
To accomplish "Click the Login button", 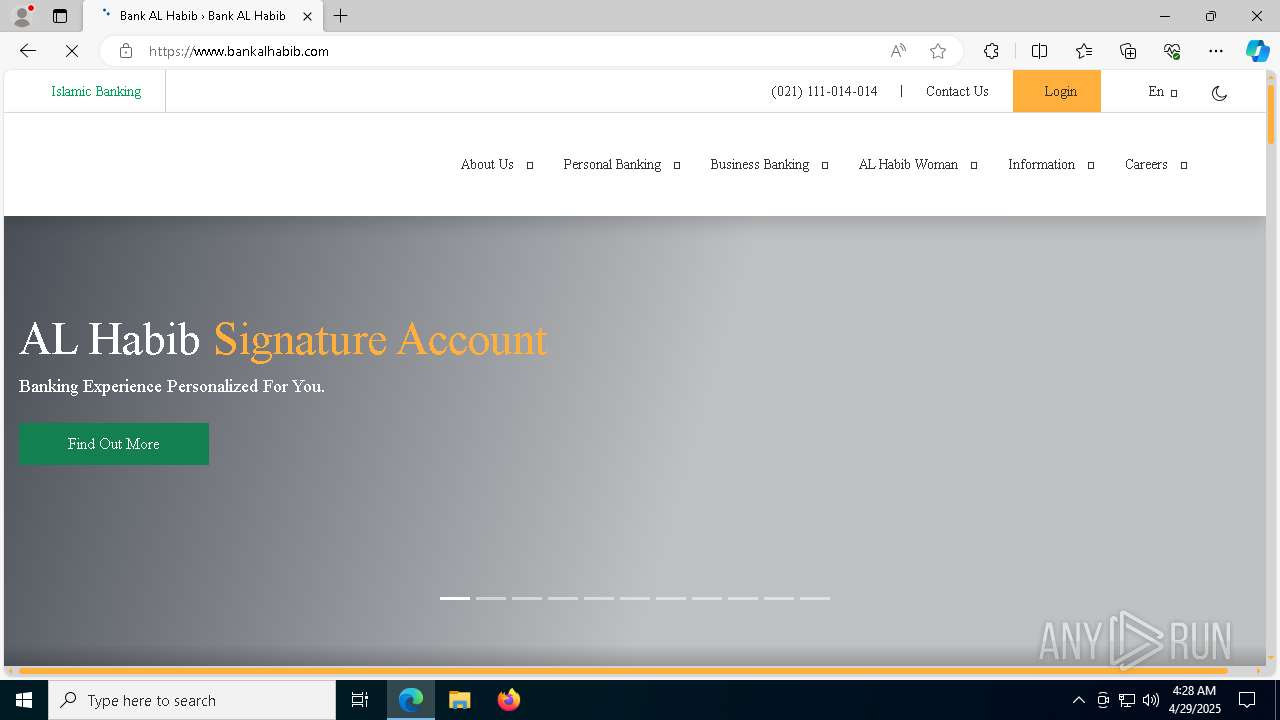I will (x=1057, y=91).
